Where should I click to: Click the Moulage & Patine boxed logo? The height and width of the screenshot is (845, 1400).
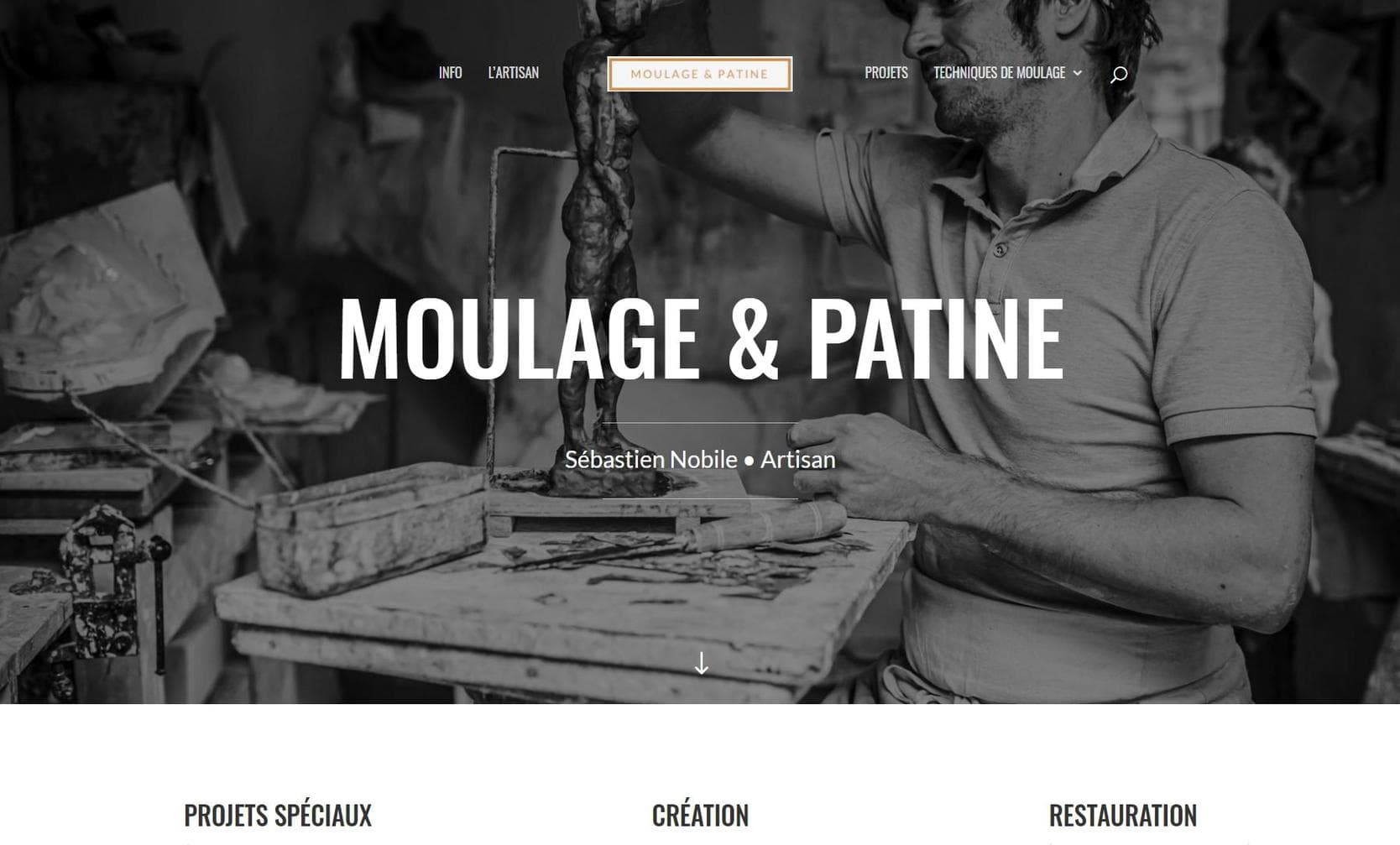coord(699,74)
